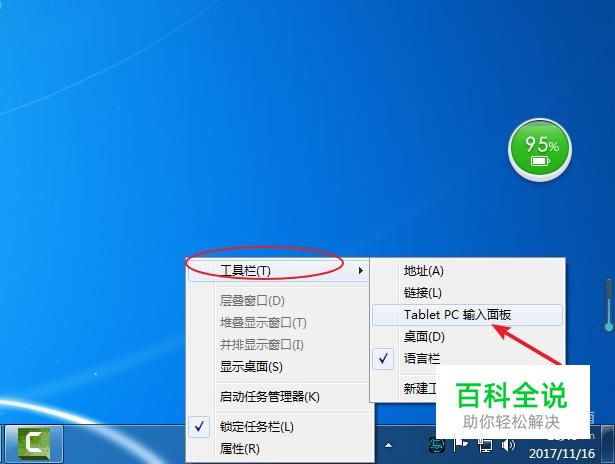Open the Camtasia app in the taskbar
The width and height of the screenshot is (615, 464).
point(34,444)
